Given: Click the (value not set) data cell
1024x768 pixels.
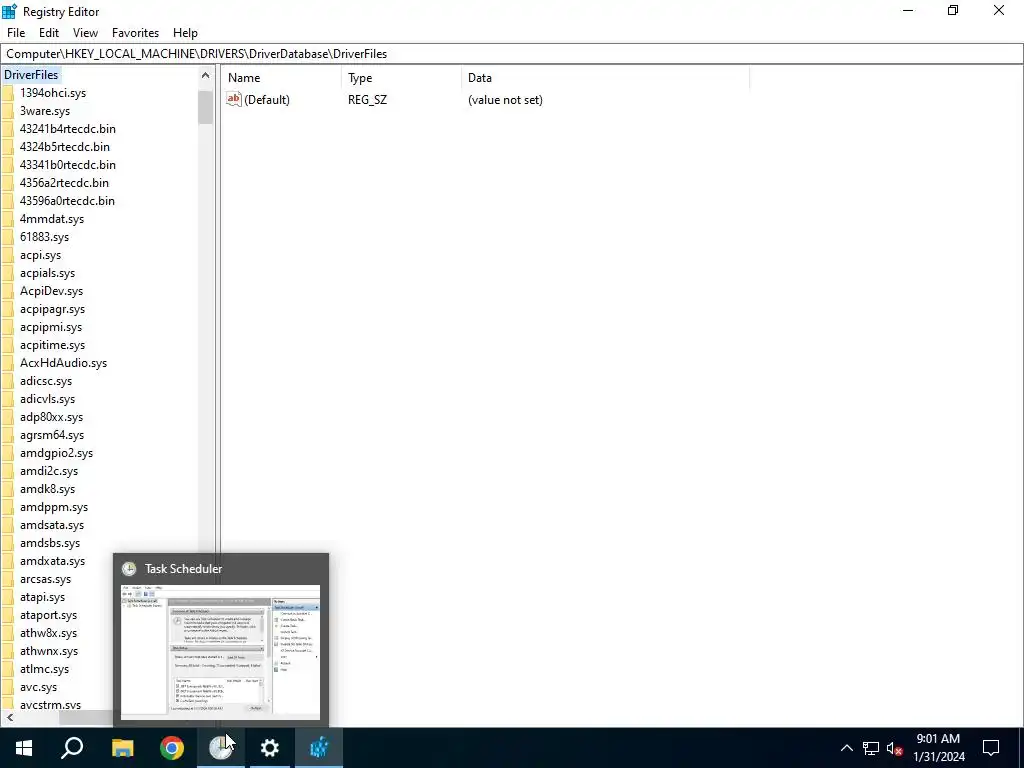Looking at the screenshot, I should (x=505, y=100).
